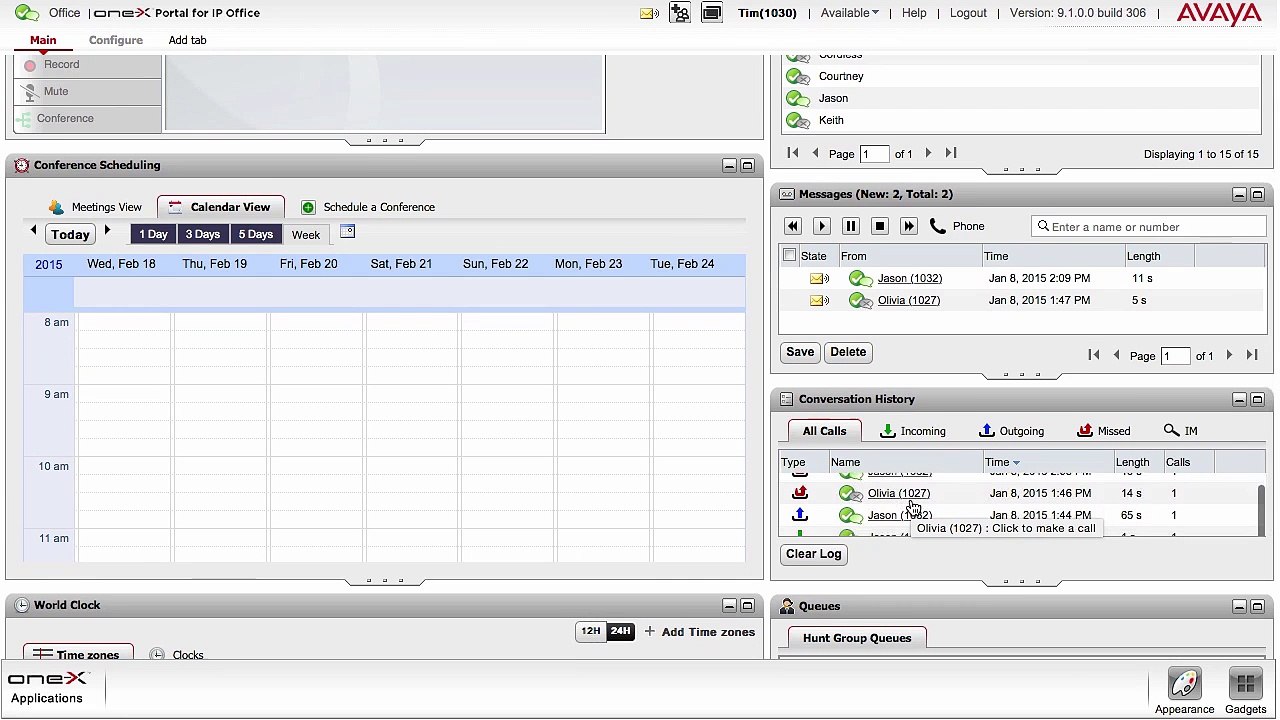Go to last messages page
The width and height of the screenshot is (1280, 720).
[1252, 355]
